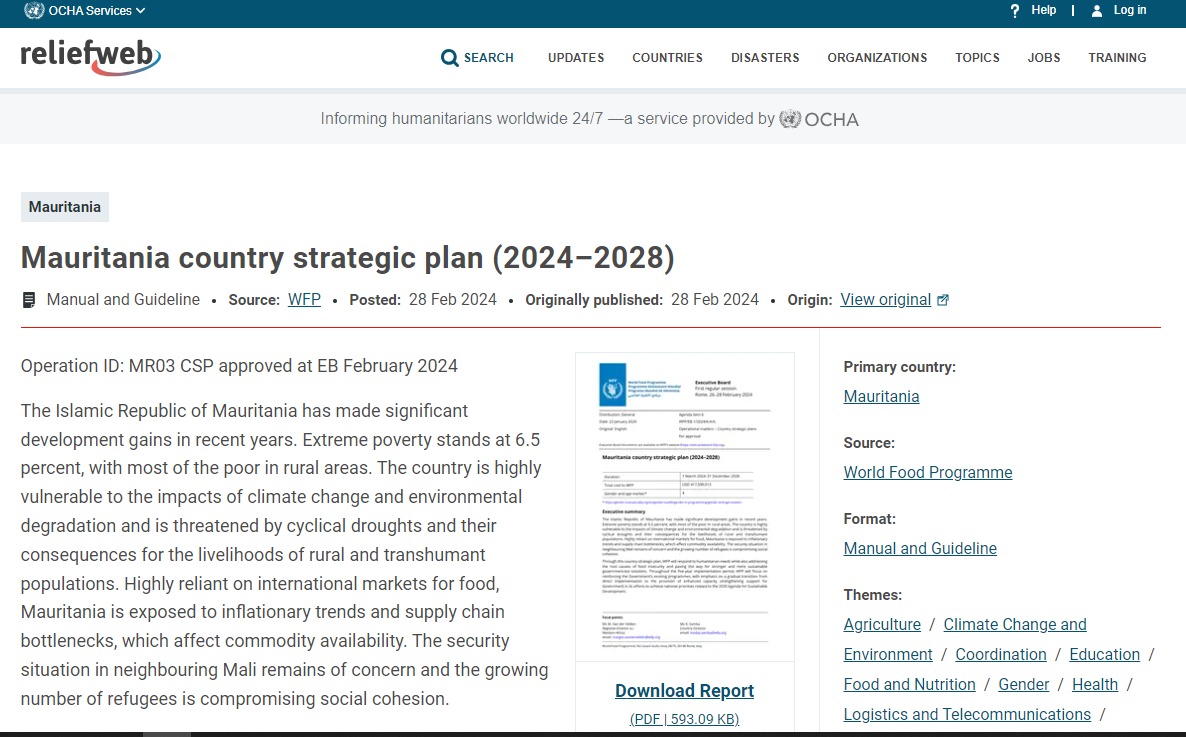Select the Logistics and Telecommunications theme link
1186x737 pixels.
tap(967, 714)
